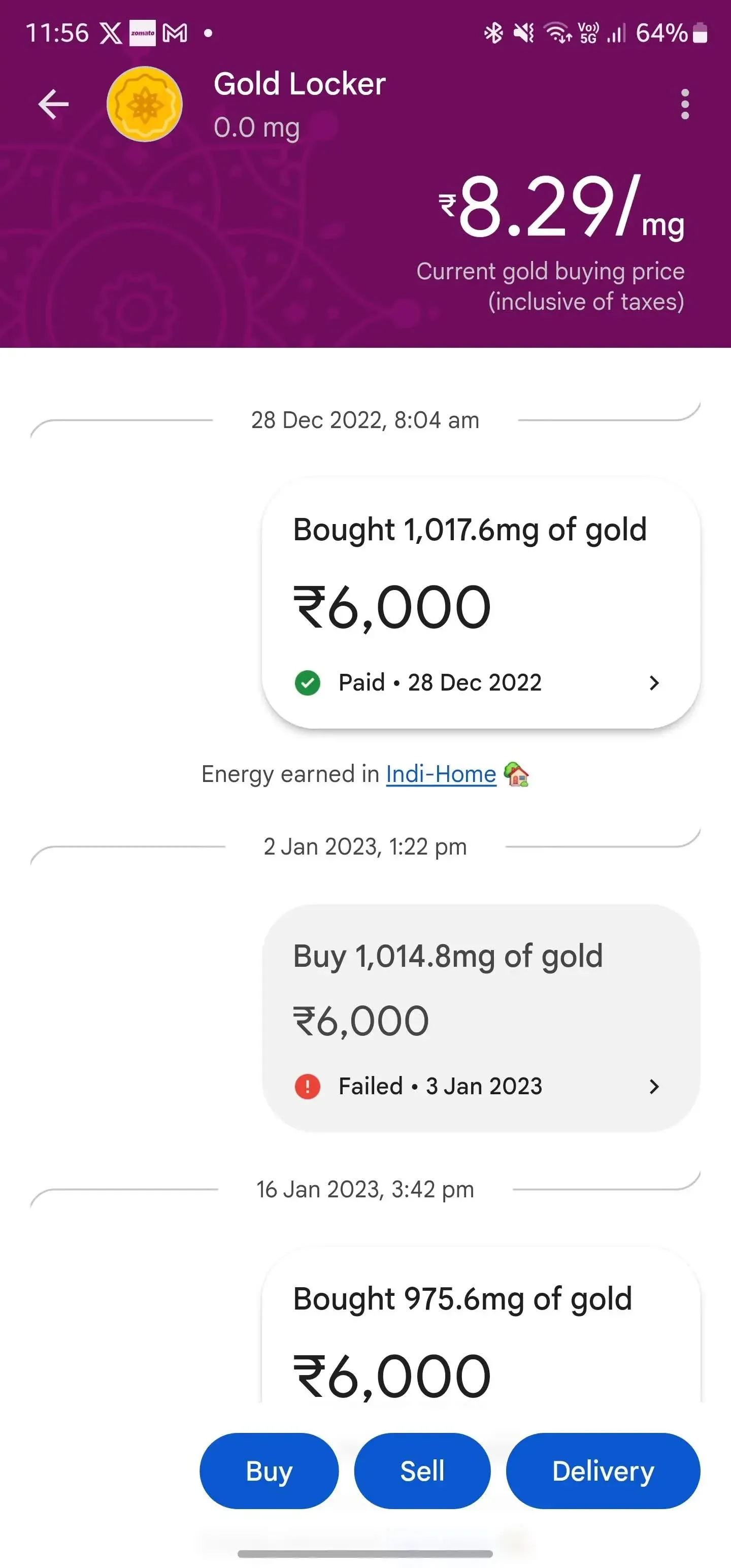Viewport: 731px width, 1568px height.
Task: Tap the Zomato notification icon
Action: click(x=143, y=33)
